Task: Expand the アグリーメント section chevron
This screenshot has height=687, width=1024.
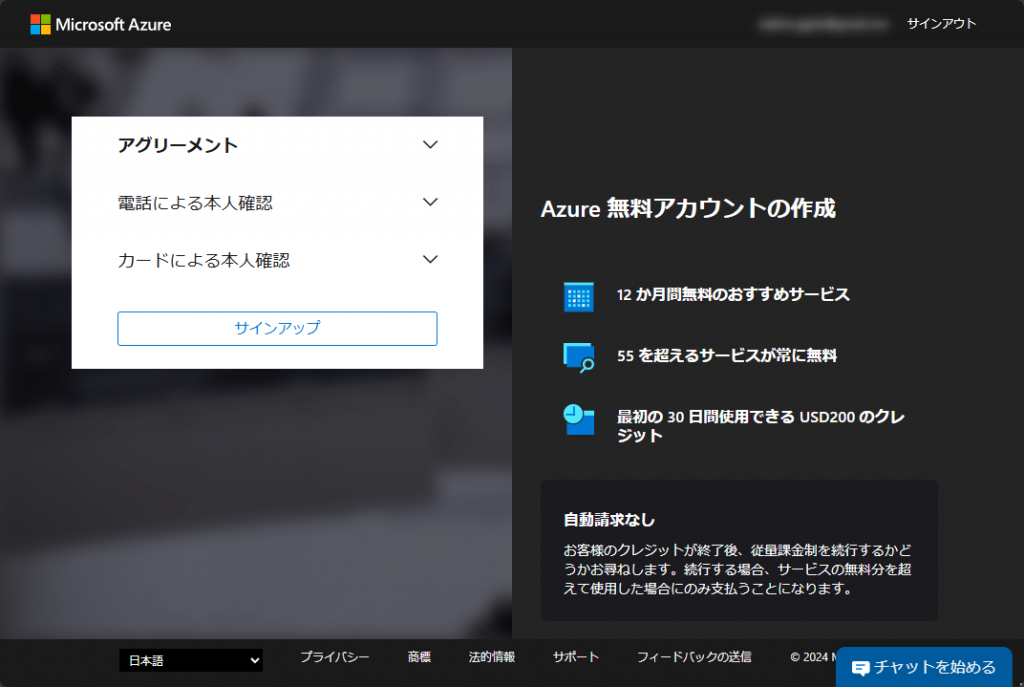Action: click(x=430, y=144)
